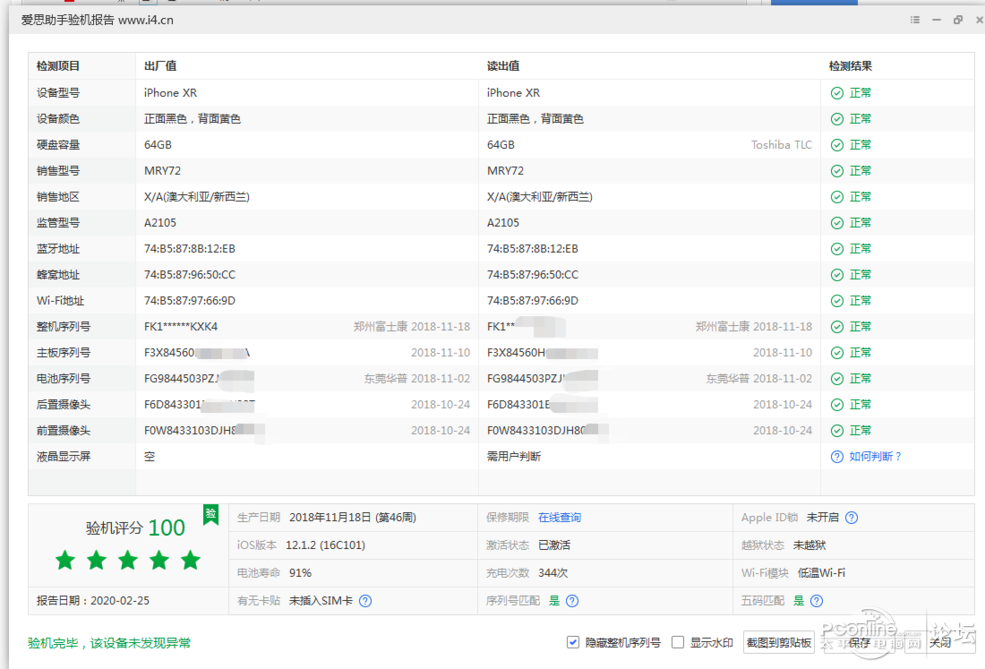This screenshot has width=985, height=669.
Task: Click the green check icon in 蜂窝地址 row
Action: 837,275
